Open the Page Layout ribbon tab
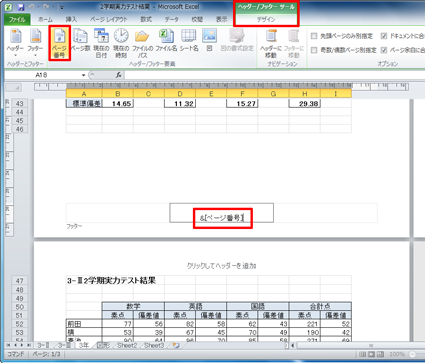Viewport: 425px width, 363px height. click(109, 20)
